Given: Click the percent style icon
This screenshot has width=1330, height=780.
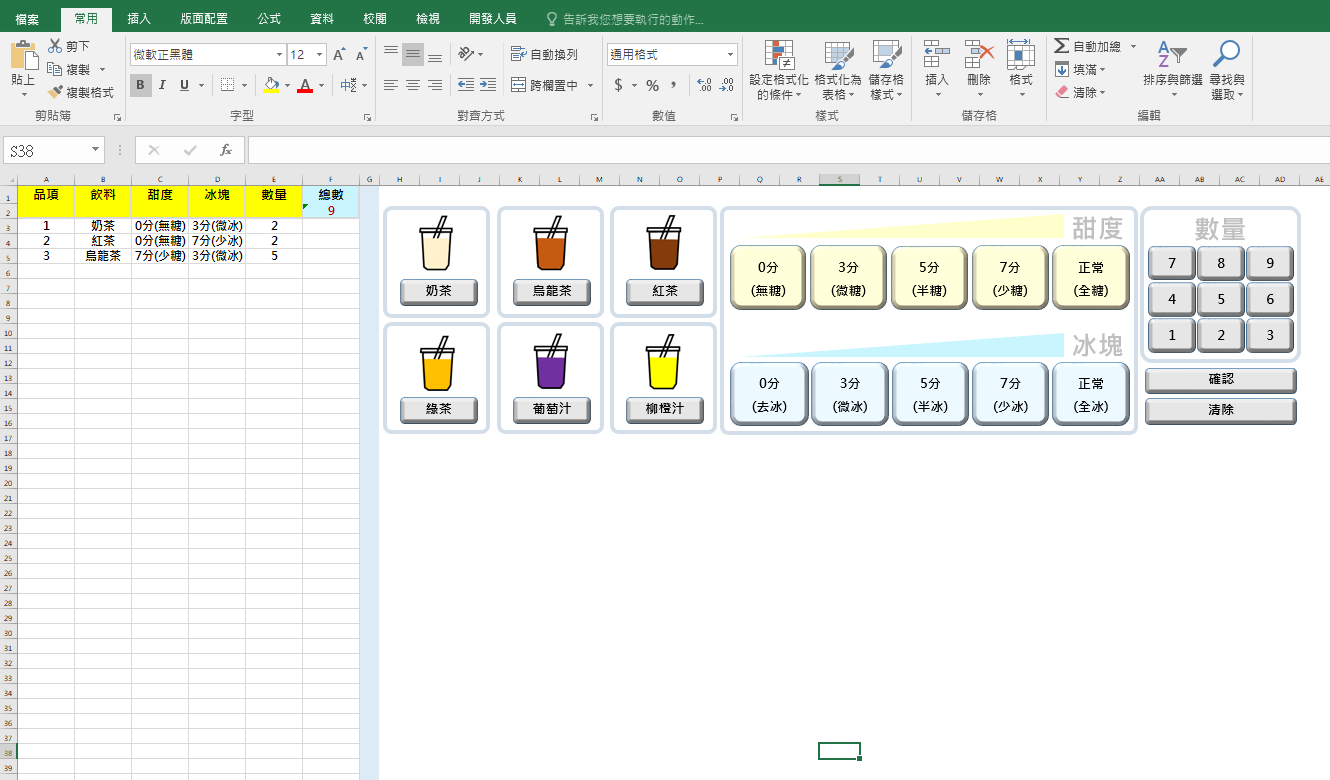Looking at the screenshot, I should [652, 85].
